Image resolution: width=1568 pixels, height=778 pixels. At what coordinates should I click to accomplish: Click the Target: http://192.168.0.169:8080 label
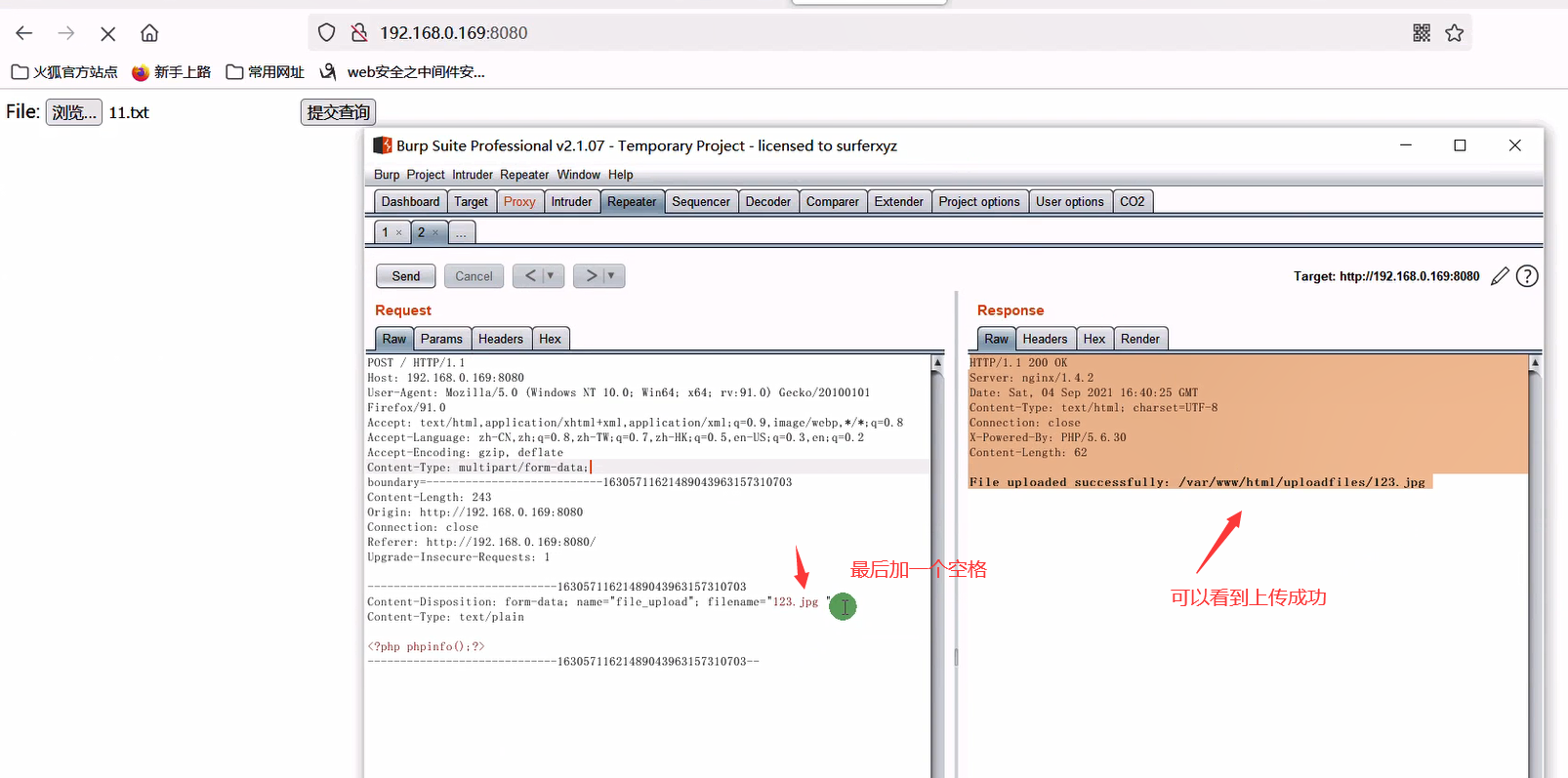(x=1386, y=276)
